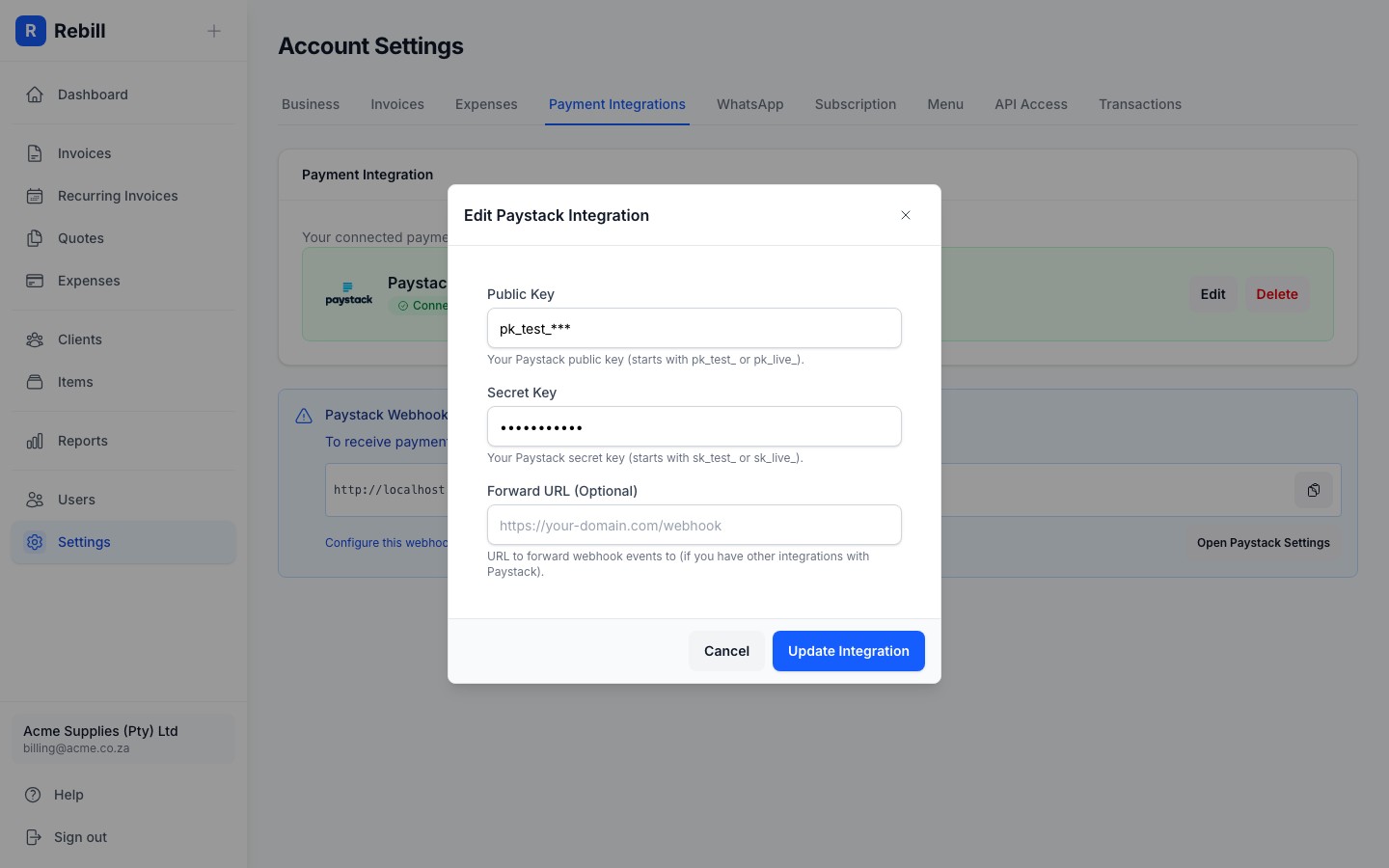
Task: Delete the Paystack integration
Action: [1277, 294]
